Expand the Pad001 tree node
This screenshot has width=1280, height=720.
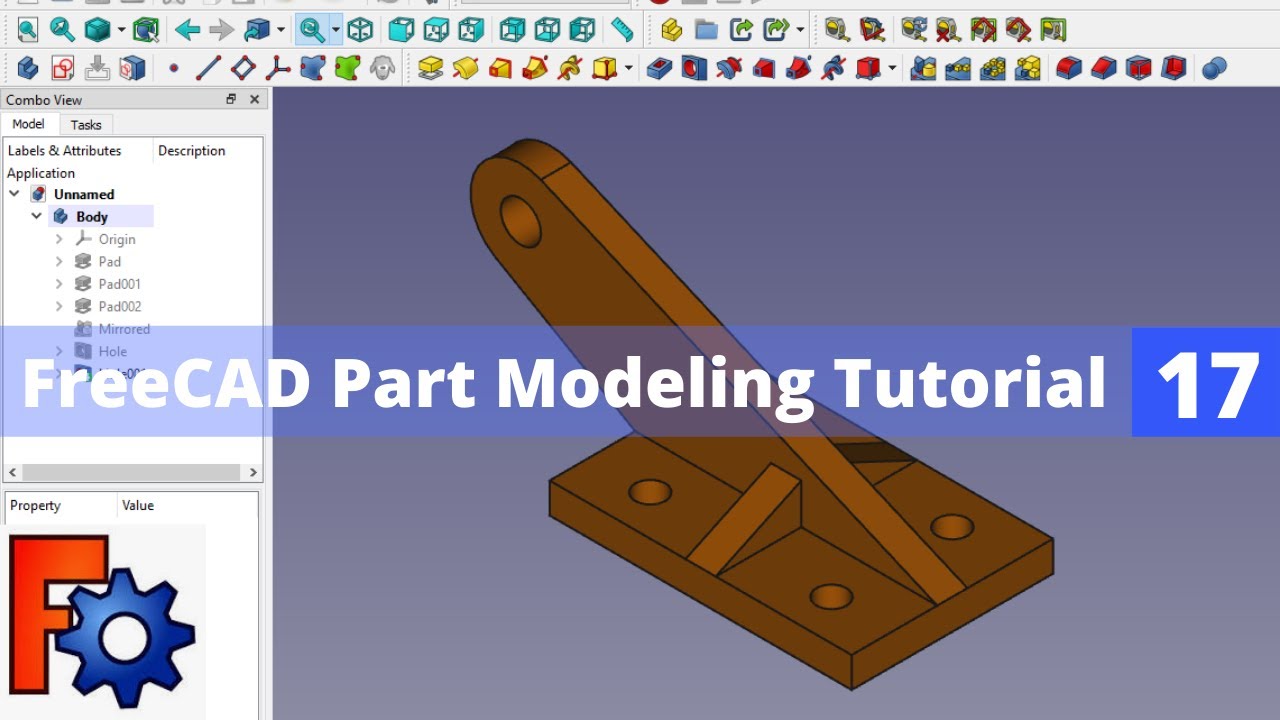(x=59, y=284)
